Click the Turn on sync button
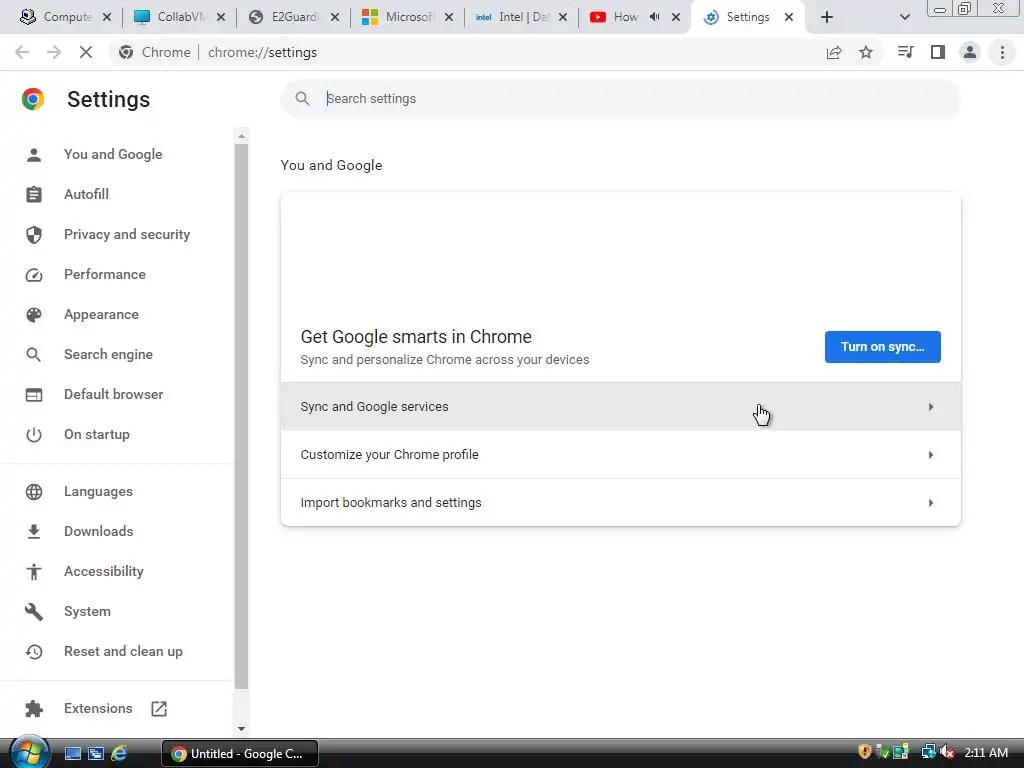 (882, 347)
